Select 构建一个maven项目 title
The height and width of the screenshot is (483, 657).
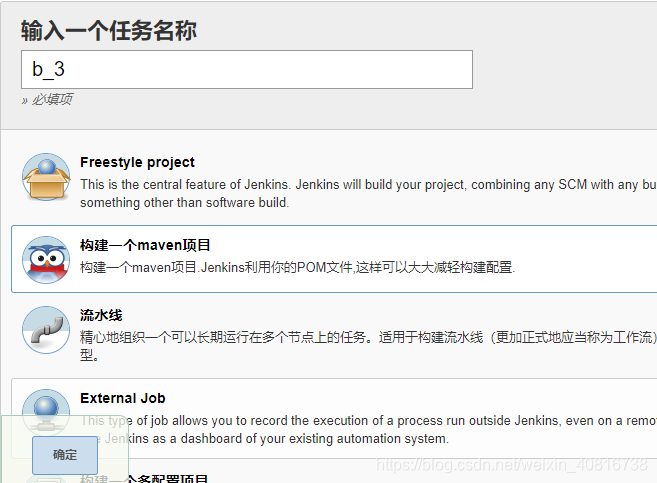coord(145,245)
